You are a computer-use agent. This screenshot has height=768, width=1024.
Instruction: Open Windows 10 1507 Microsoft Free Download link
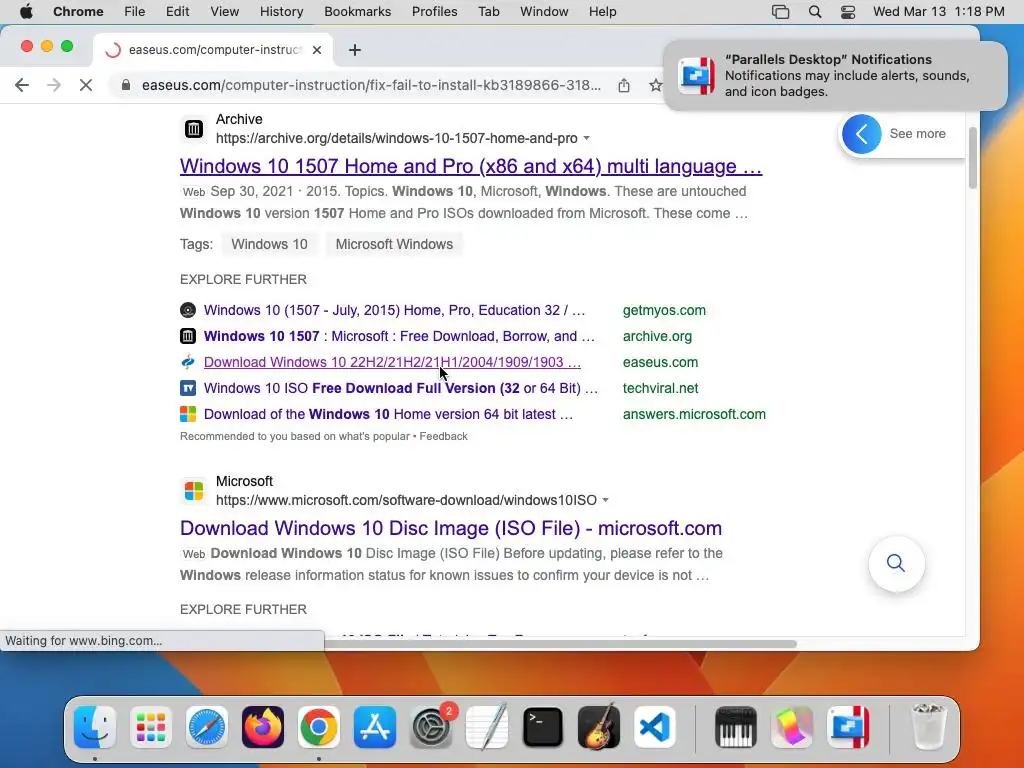pos(399,336)
